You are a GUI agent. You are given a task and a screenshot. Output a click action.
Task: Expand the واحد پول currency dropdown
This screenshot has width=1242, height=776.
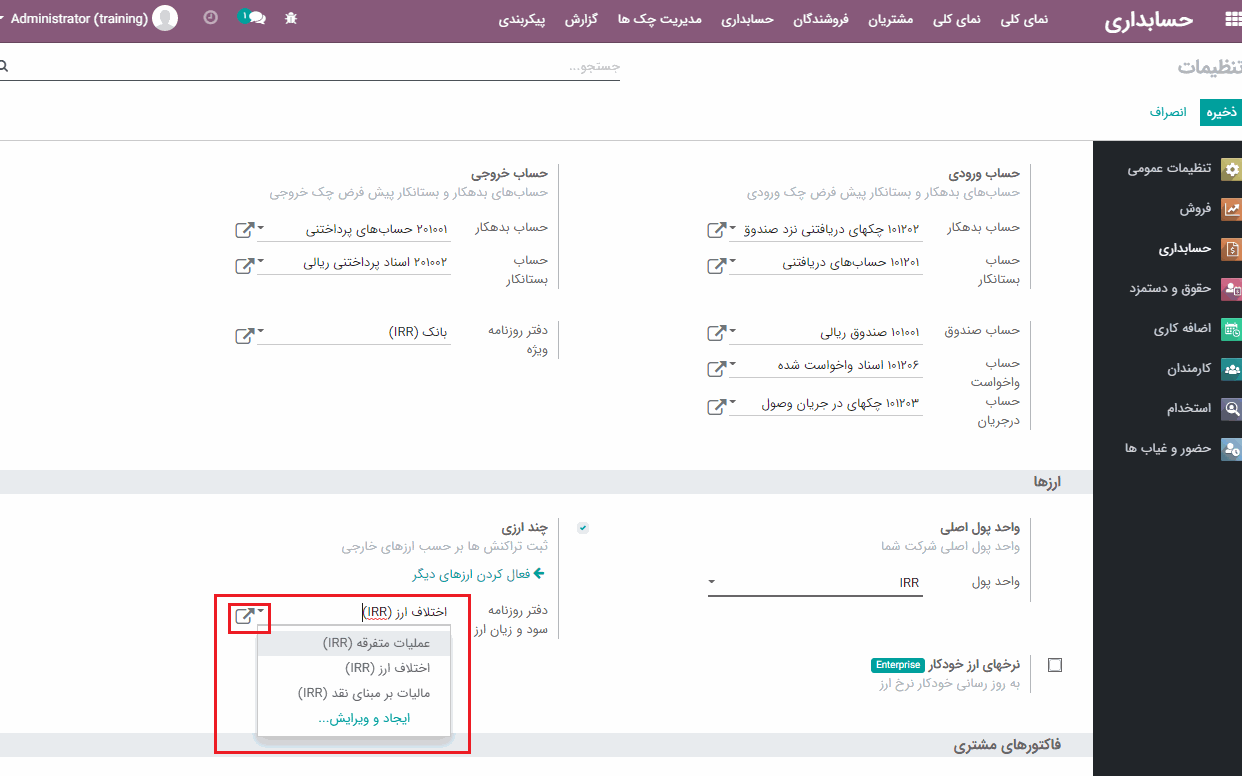coord(712,582)
